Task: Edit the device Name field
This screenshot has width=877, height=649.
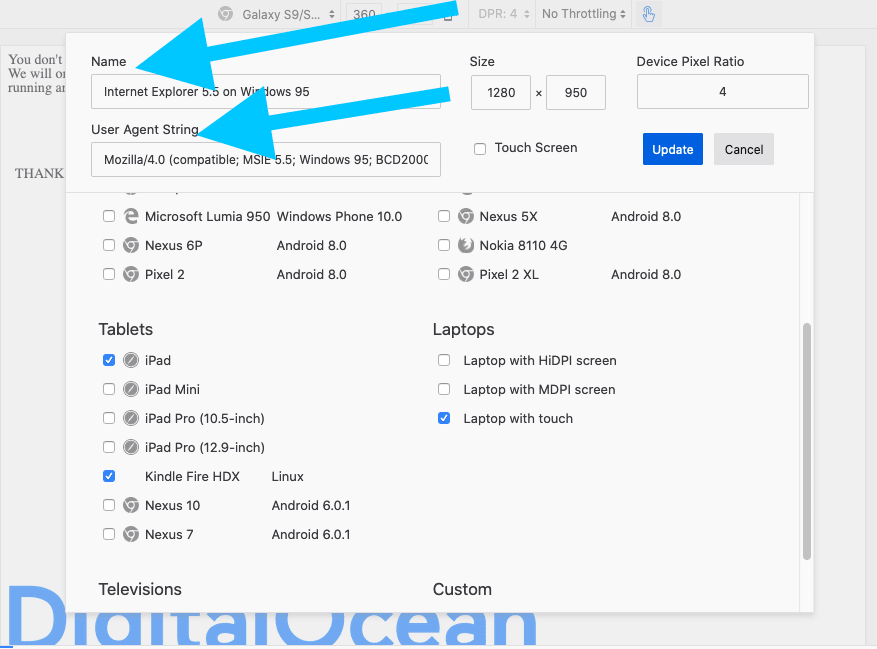Action: tap(266, 92)
